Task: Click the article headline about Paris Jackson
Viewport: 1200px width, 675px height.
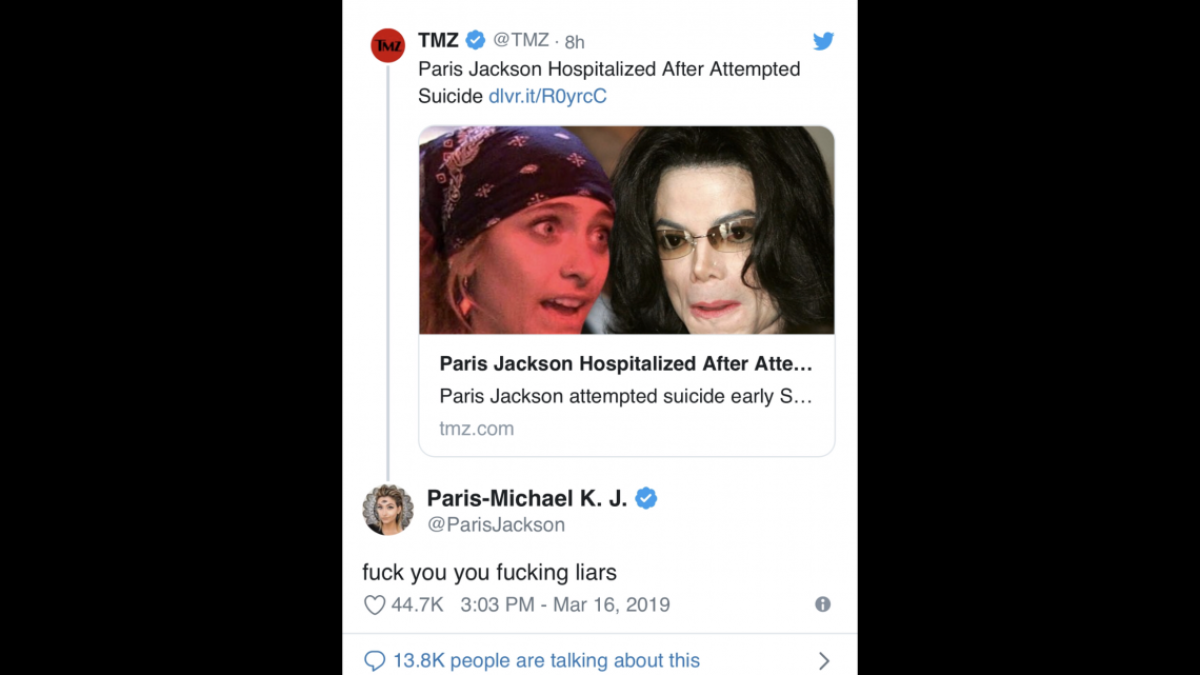Action: tap(625, 363)
